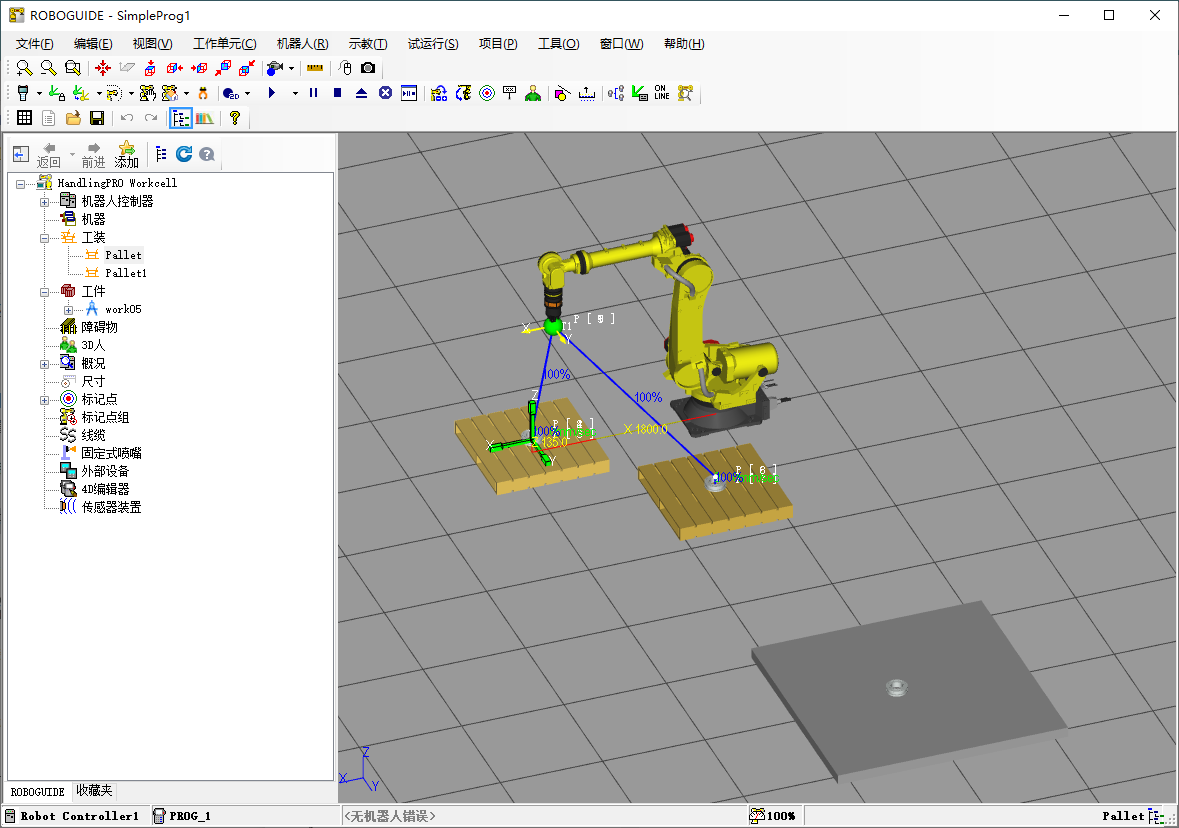Toggle the cell browser tree view button
The height and width of the screenshot is (828, 1179).
(x=180, y=118)
